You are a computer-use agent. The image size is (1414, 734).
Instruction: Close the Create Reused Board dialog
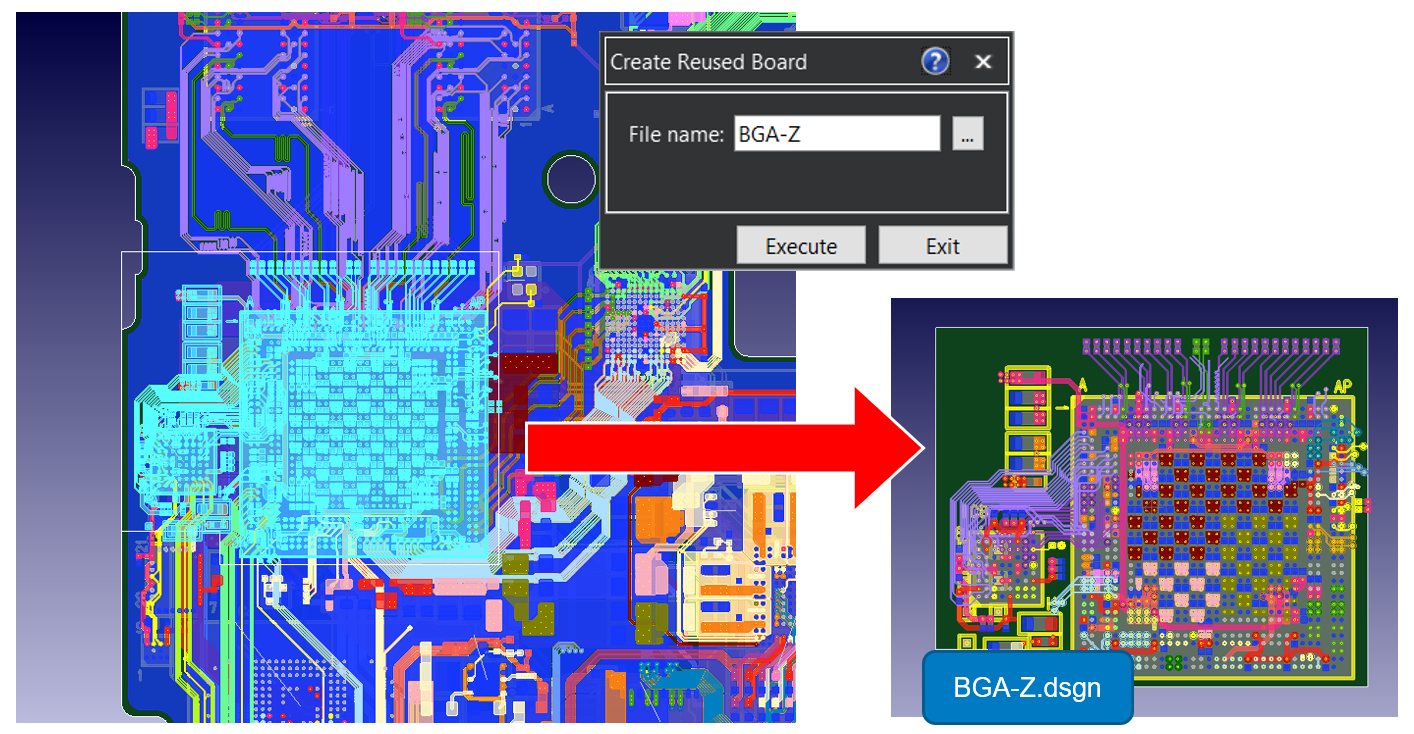click(983, 61)
